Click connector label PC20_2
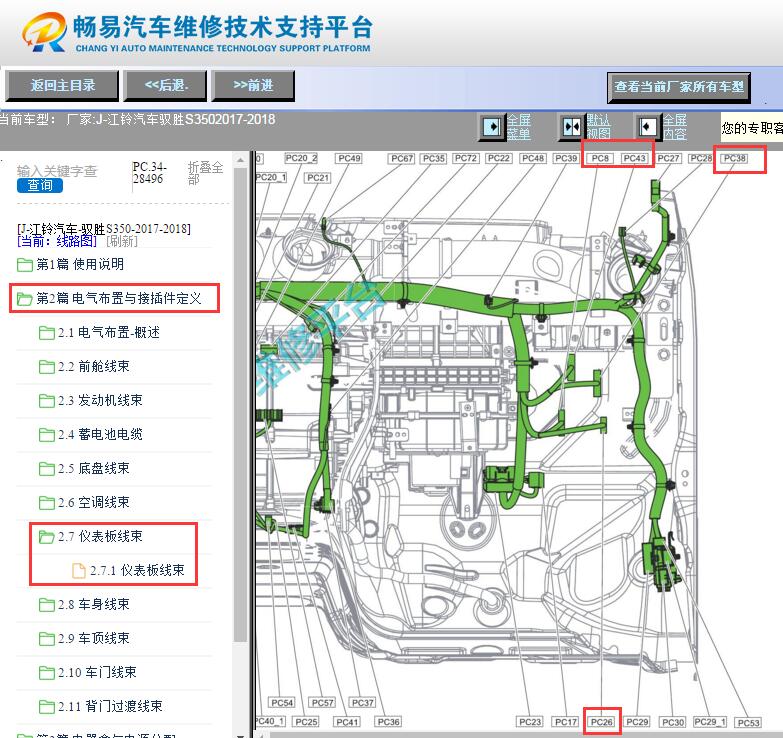Image resolution: width=783 pixels, height=738 pixels. (x=301, y=158)
